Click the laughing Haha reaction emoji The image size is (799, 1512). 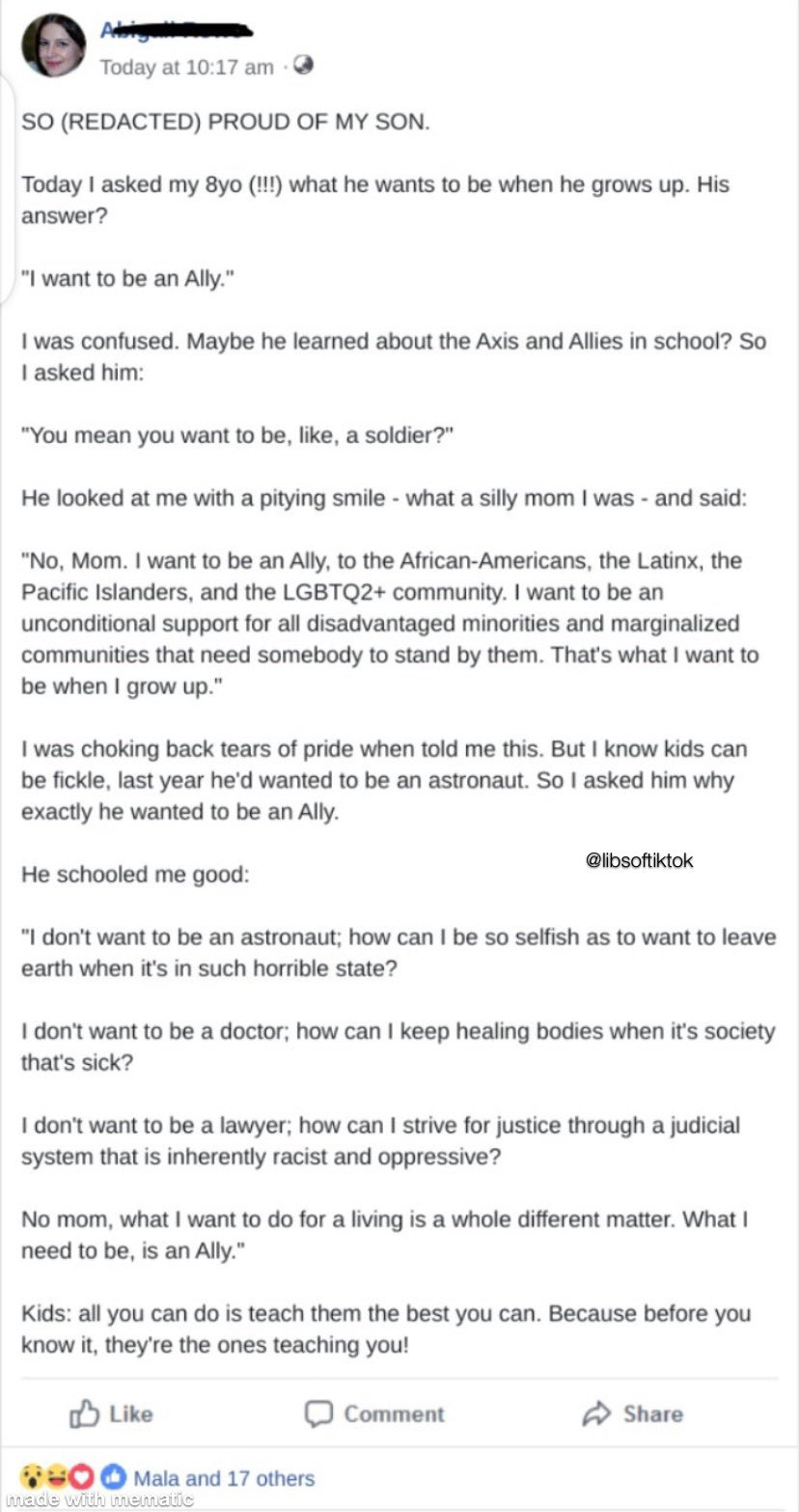pyautogui.click(x=57, y=1477)
